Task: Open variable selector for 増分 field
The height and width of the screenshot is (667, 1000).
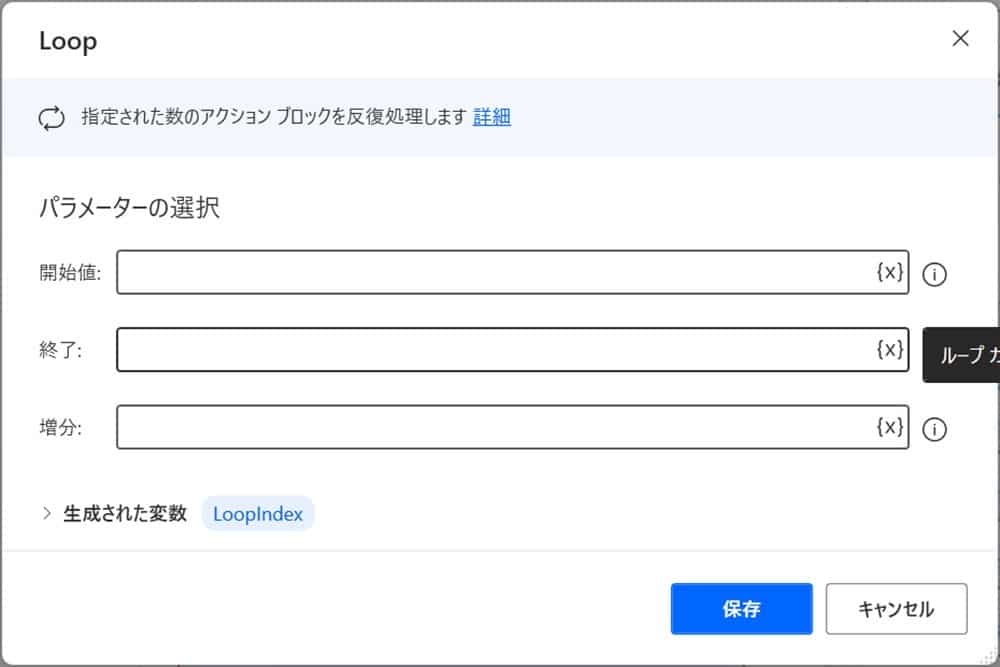Action: coord(888,427)
